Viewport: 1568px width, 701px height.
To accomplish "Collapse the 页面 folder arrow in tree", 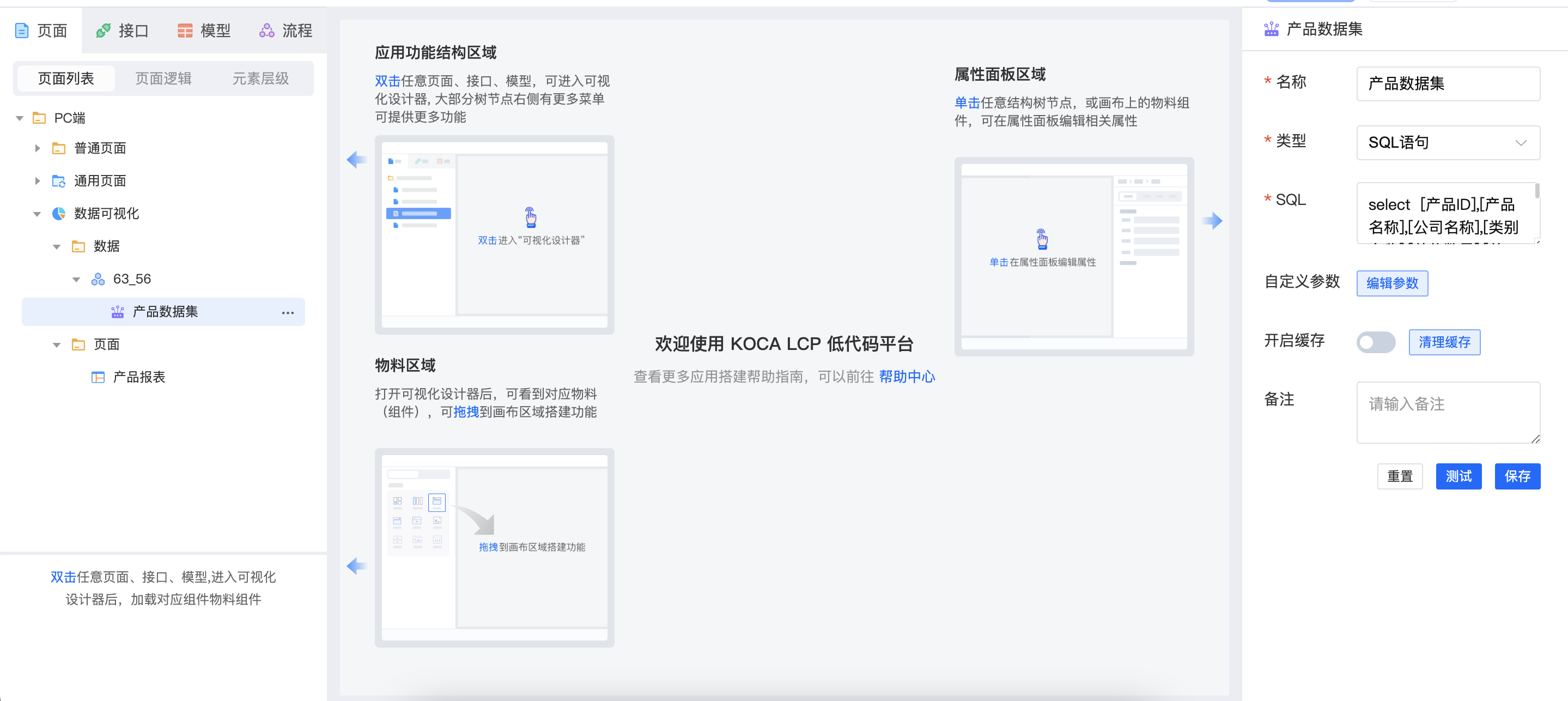I will click(57, 345).
